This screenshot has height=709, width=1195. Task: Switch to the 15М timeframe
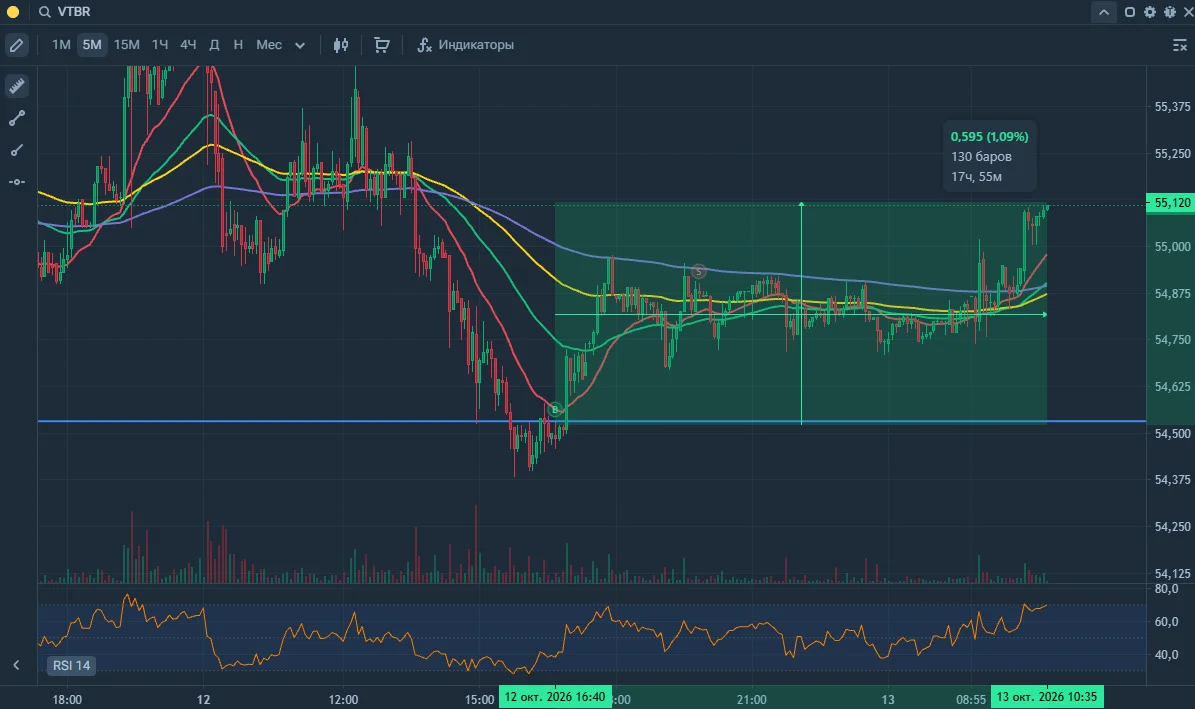(127, 45)
